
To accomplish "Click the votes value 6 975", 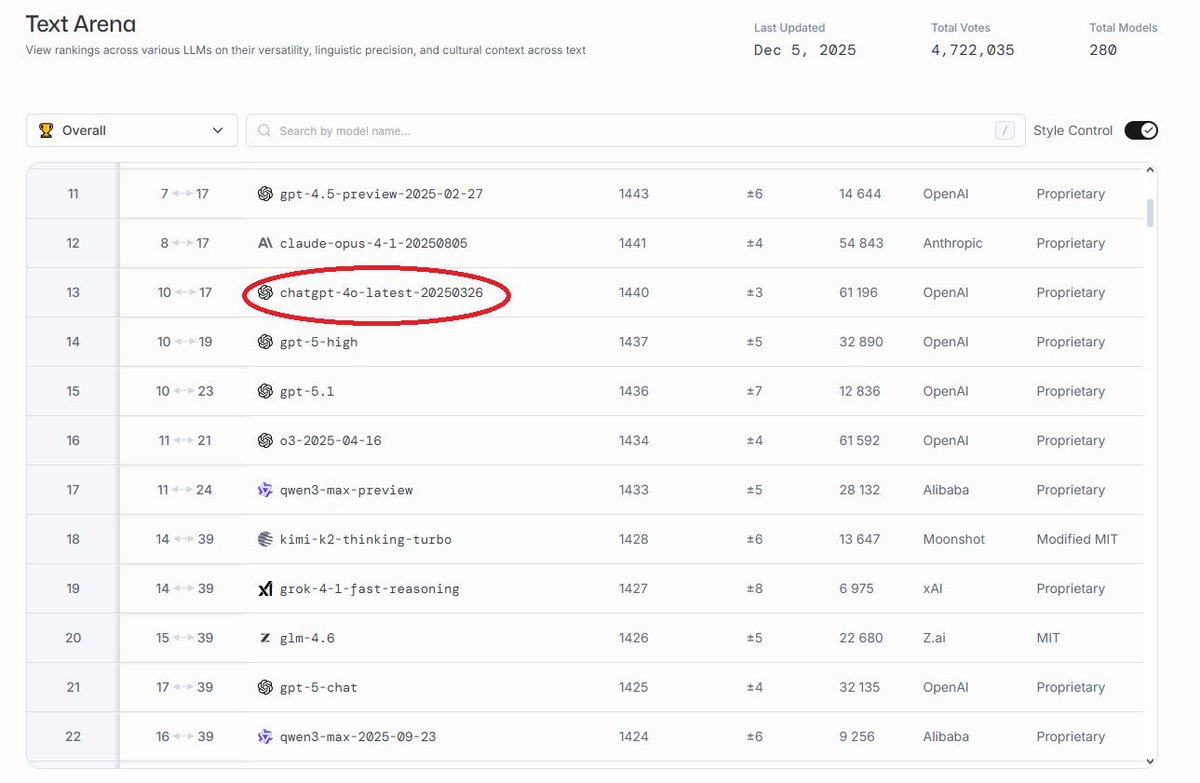I will [857, 589].
